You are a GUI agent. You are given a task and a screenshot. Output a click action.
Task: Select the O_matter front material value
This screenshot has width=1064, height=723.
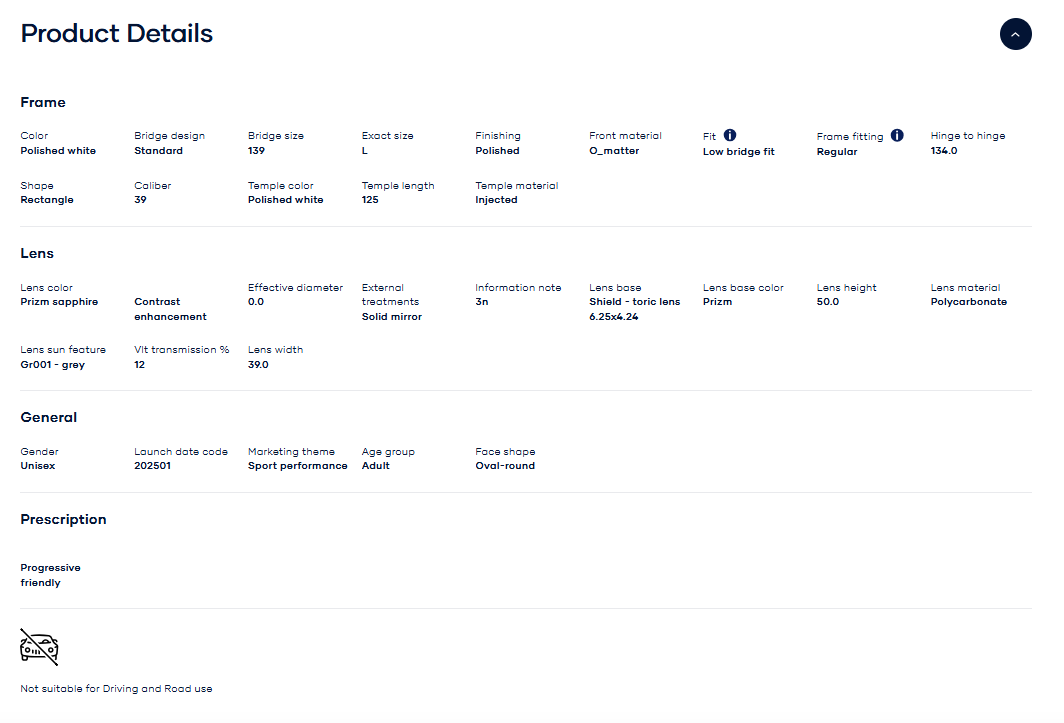click(614, 151)
